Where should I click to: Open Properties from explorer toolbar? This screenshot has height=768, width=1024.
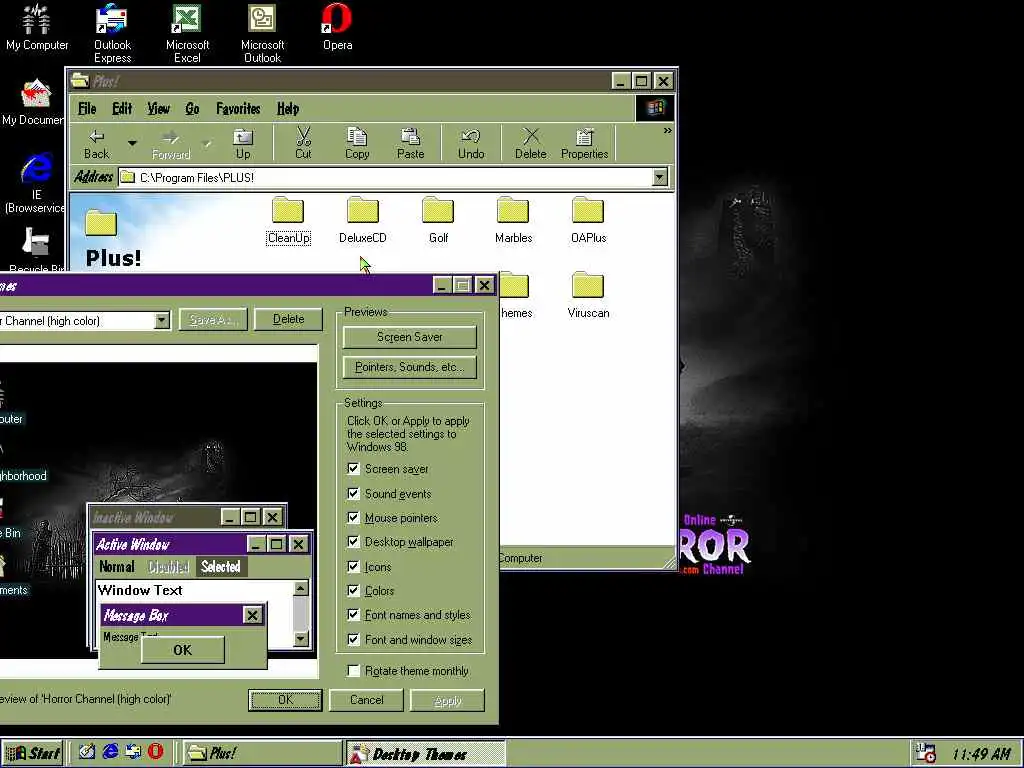click(x=584, y=144)
